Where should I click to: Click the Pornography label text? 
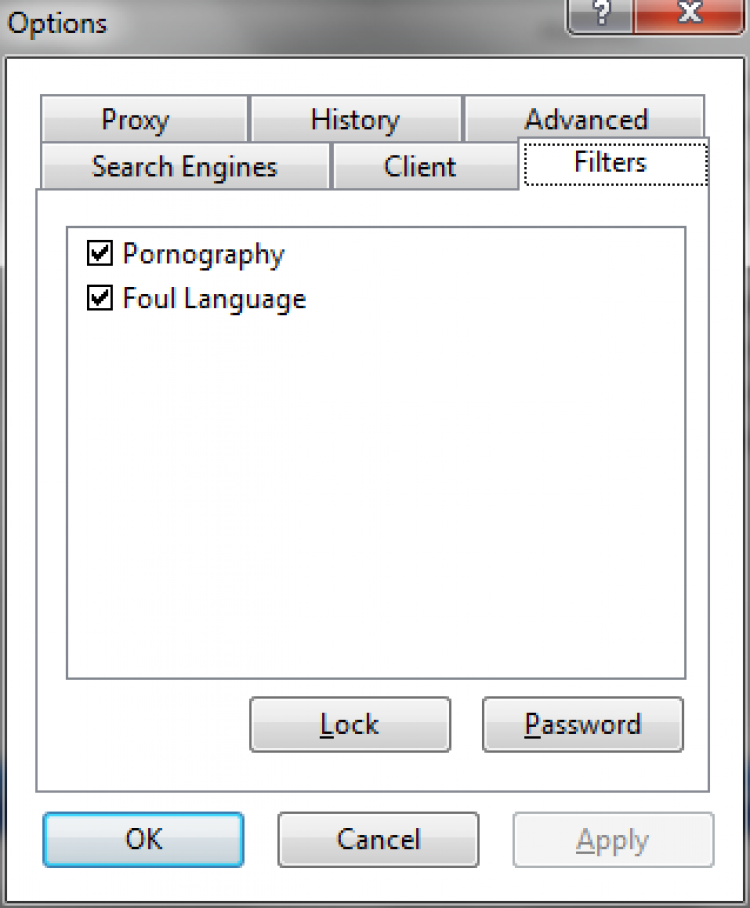pyautogui.click(x=203, y=254)
